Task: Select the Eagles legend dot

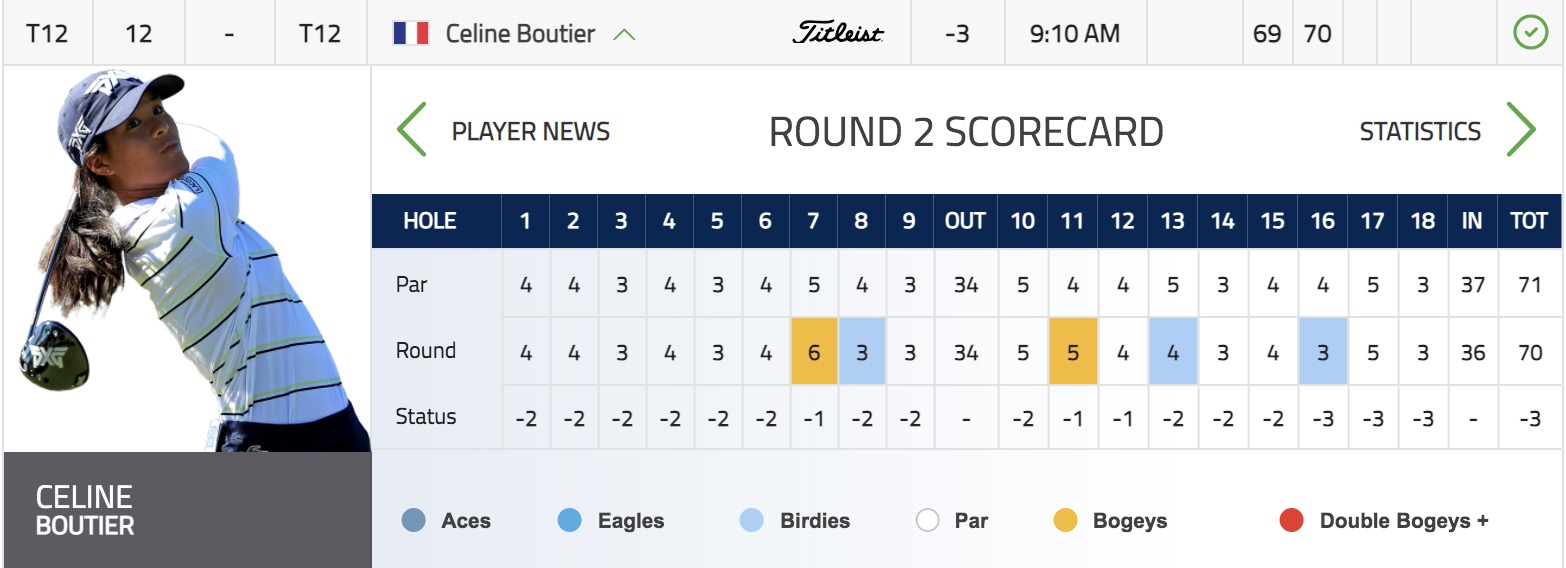Action: click(x=570, y=520)
